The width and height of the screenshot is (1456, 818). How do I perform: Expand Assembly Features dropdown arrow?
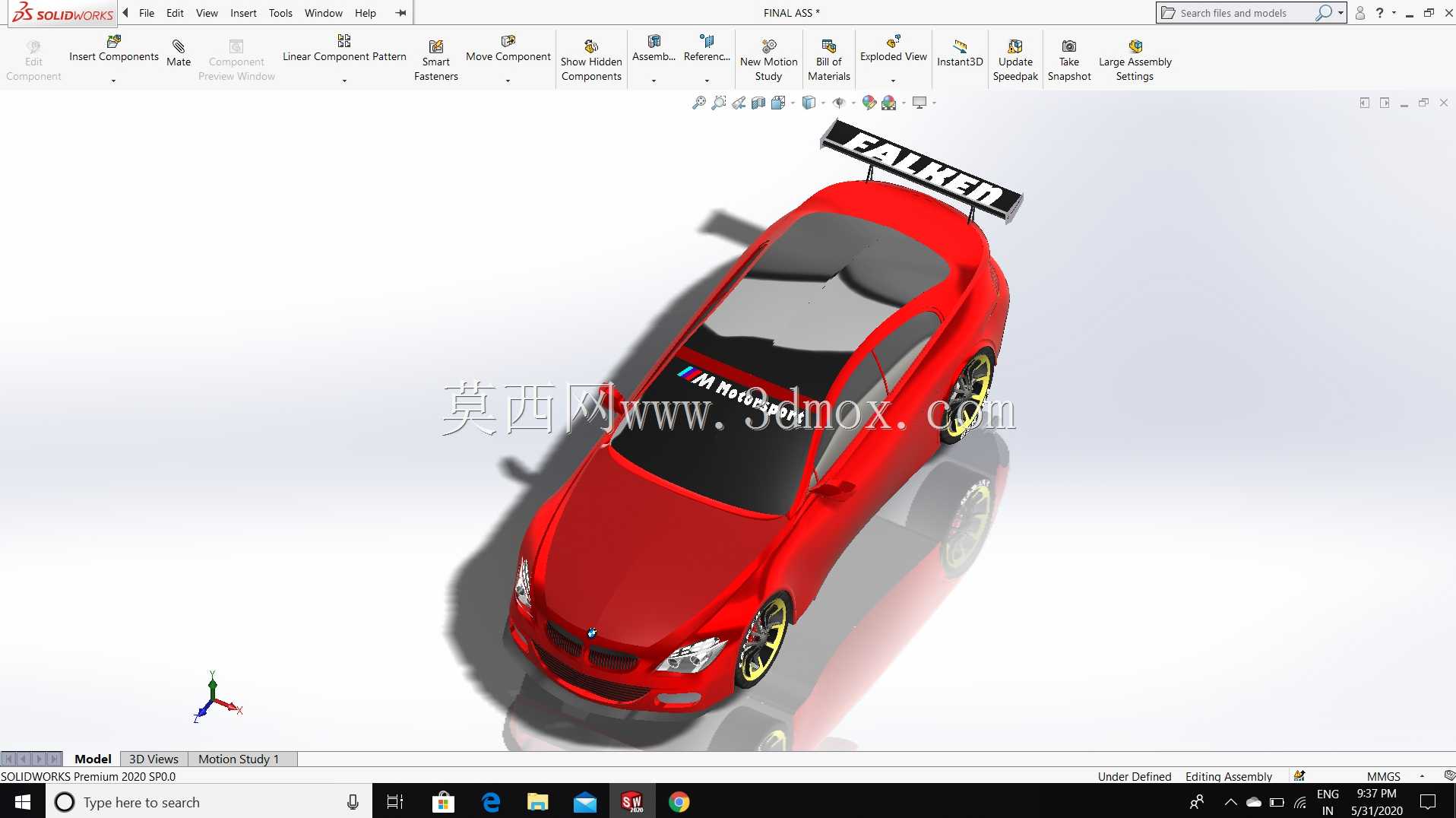(x=654, y=81)
